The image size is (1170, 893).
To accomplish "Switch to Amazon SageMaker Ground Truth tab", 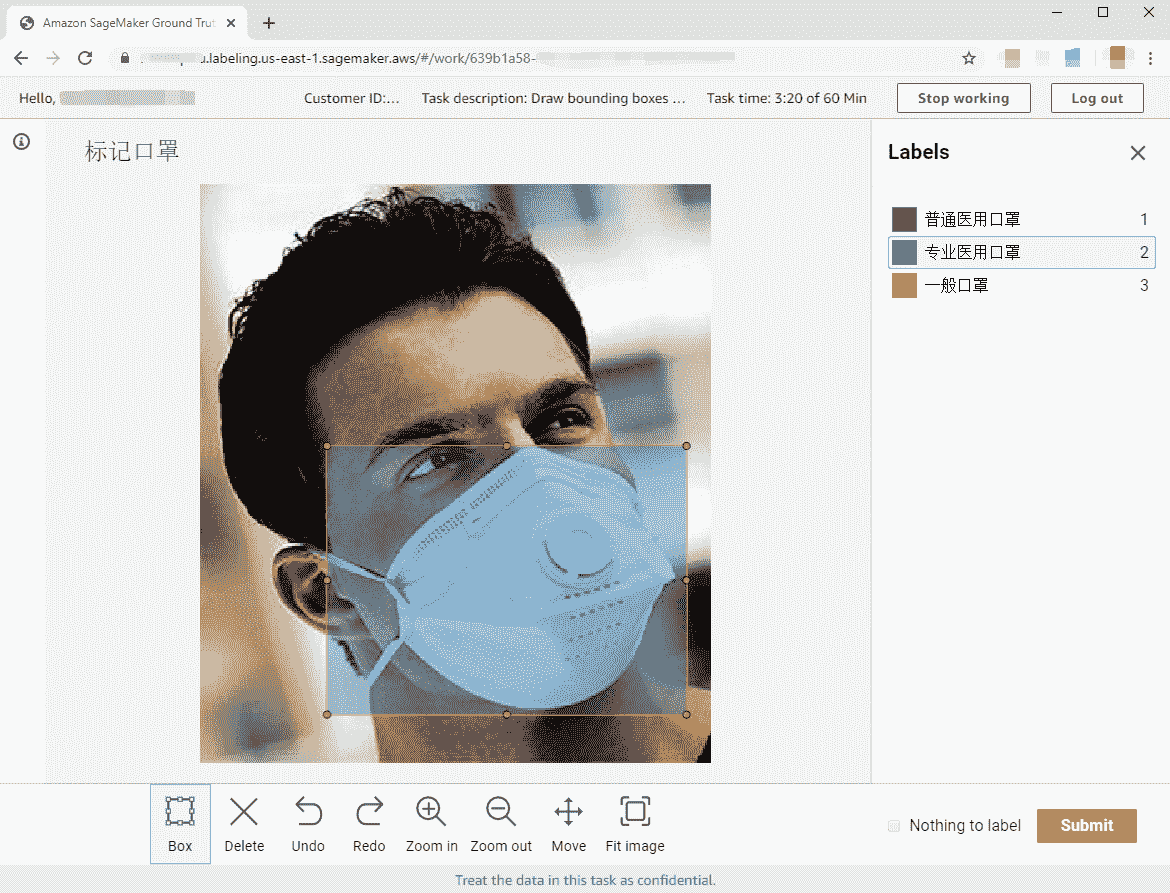I will pos(128,23).
